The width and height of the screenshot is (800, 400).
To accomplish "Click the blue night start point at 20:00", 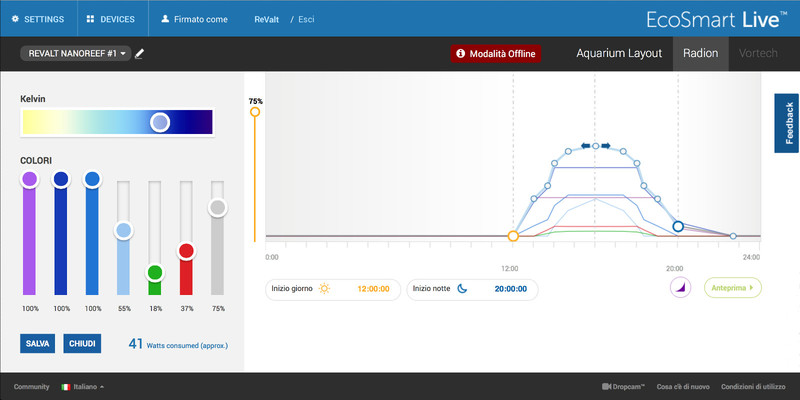I will pyautogui.click(x=678, y=226).
